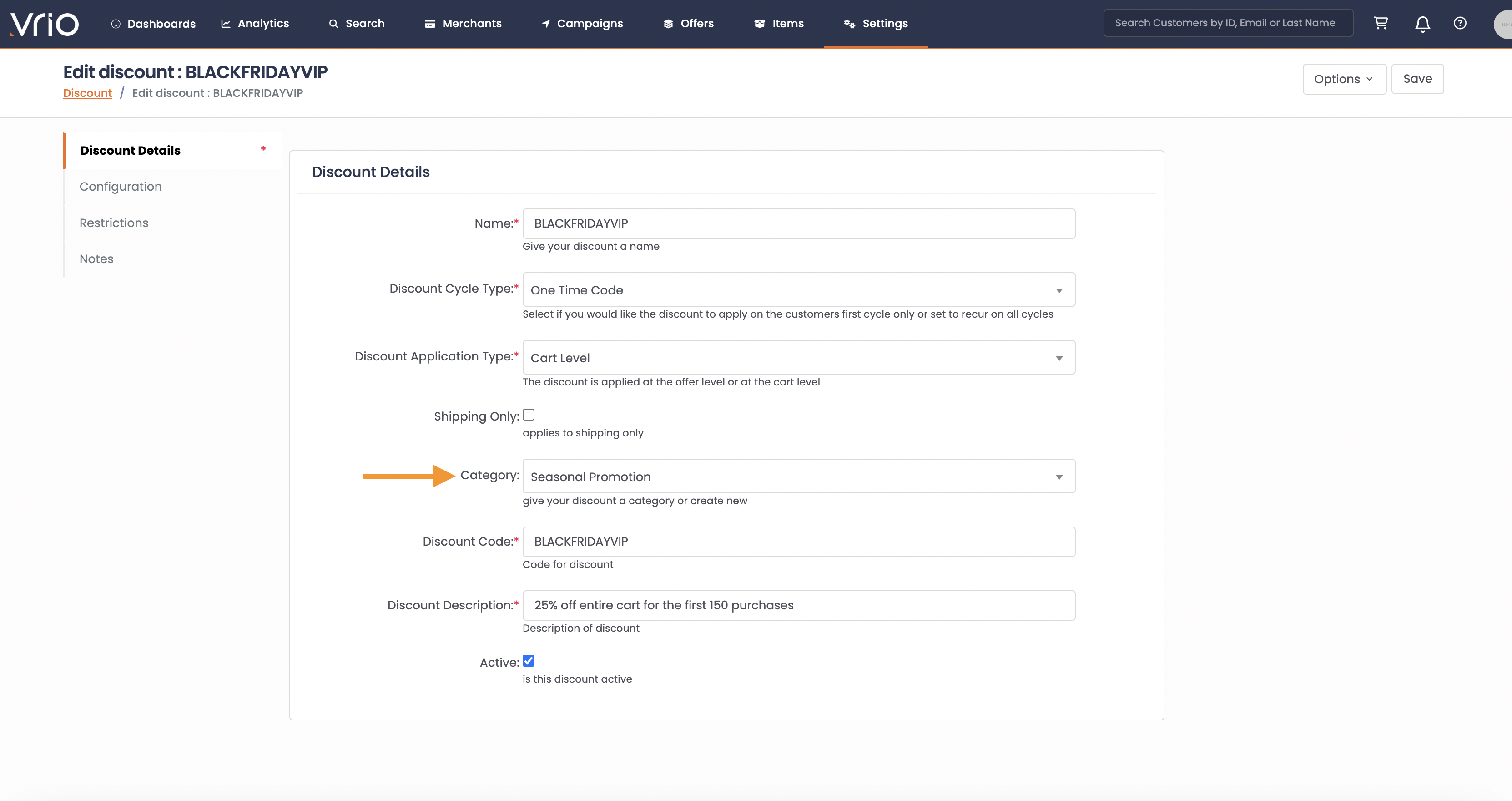Click the Discount Details panel heading
The height and width of the screenshot is (801, 1512).
[370, 172]
